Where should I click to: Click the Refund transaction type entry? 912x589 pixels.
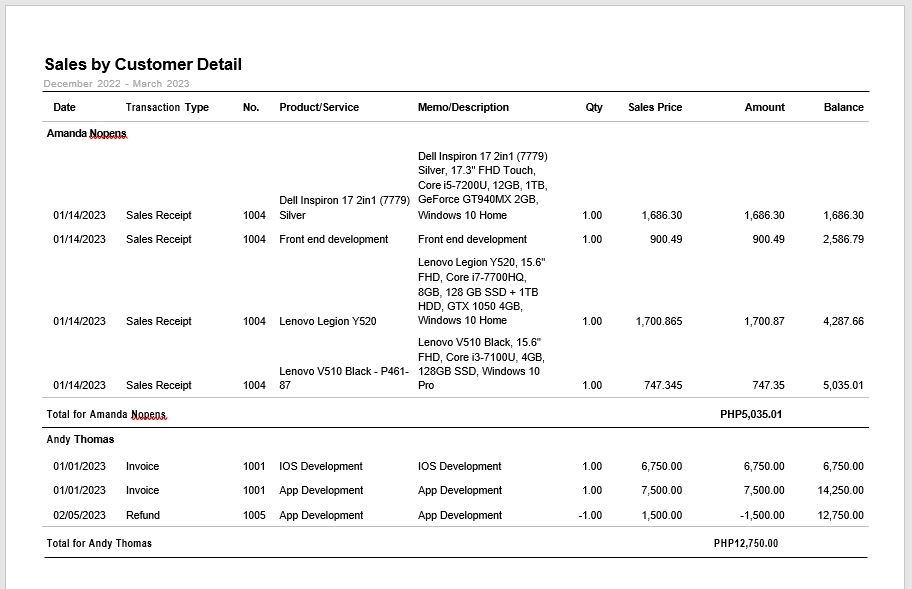(x=142, y=515)
